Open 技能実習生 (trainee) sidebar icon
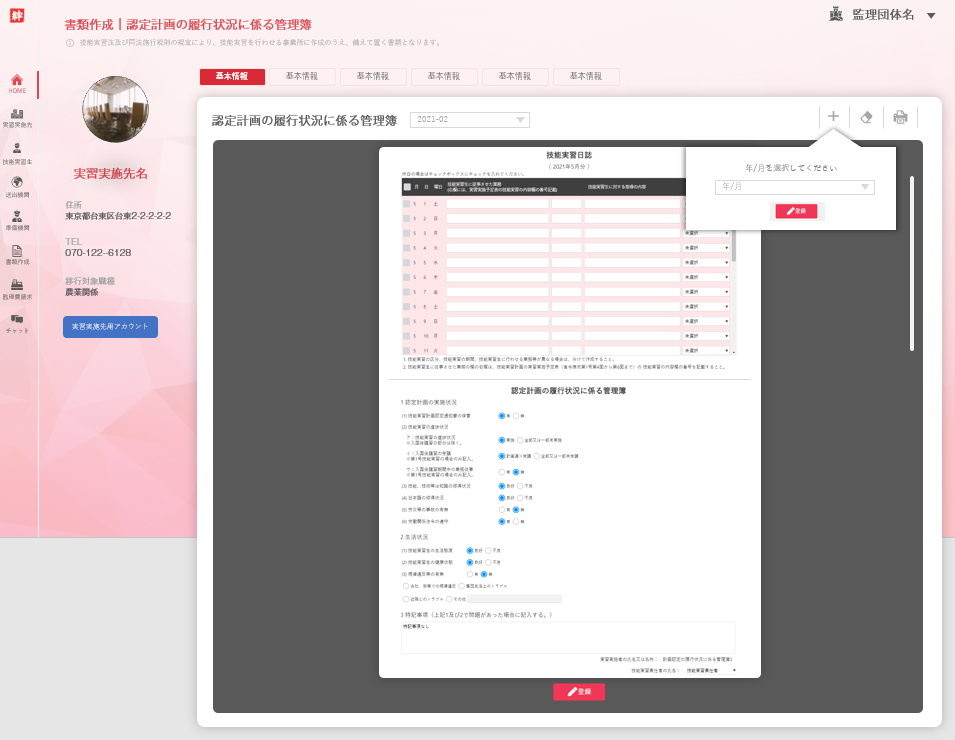955x740 pixels. [x=17, y=151]
